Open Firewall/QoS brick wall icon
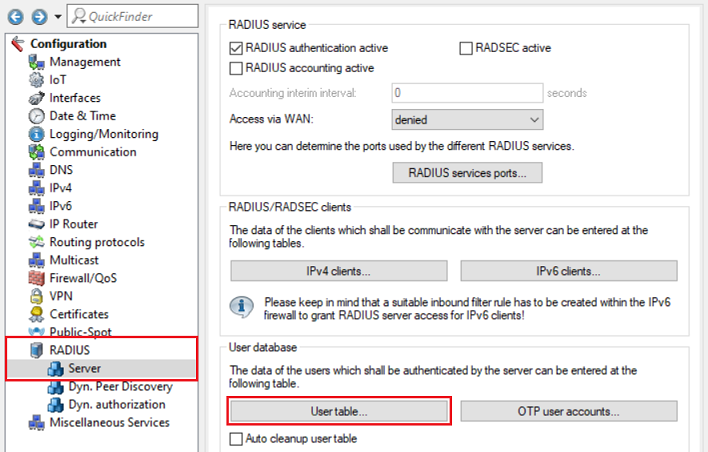Image resolution: width=708 pixels, height=452 pixels. pos(37,278)
